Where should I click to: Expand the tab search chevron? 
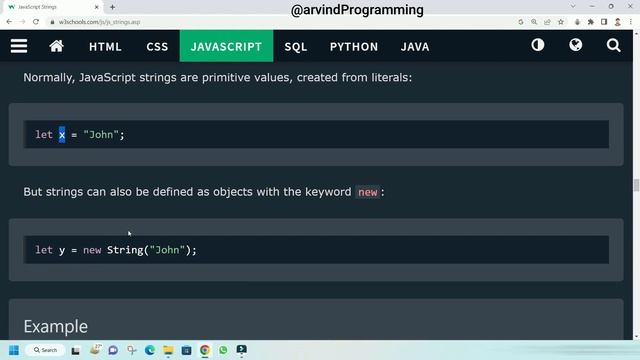click(573, 7)
